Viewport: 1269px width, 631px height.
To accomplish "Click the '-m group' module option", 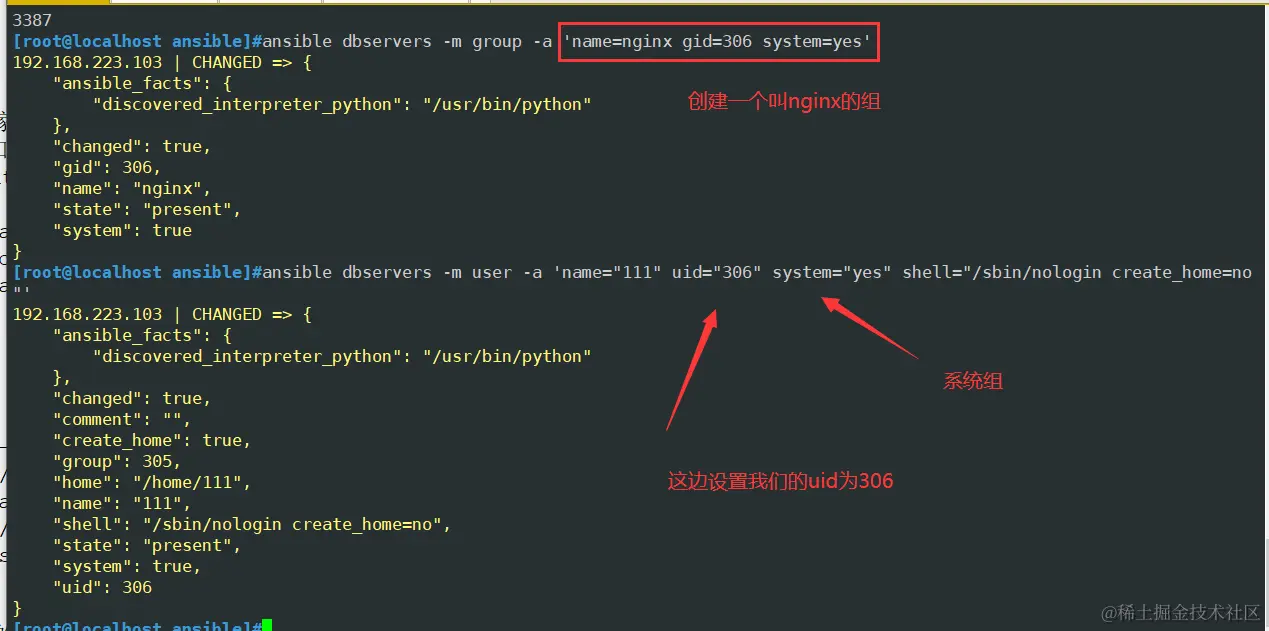I will point(482,41).
